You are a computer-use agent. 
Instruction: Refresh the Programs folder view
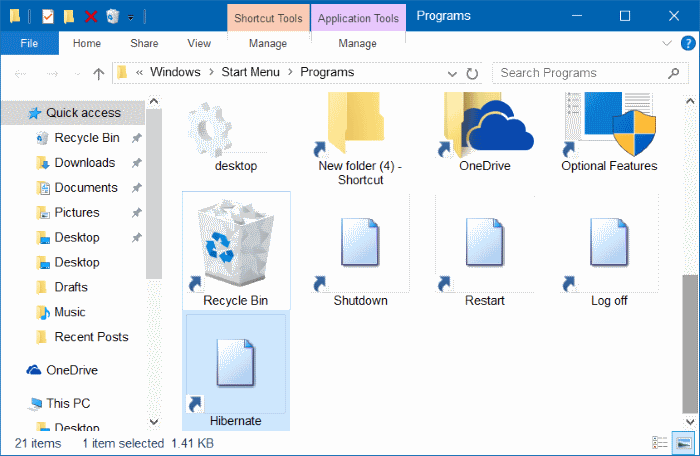(x=472, y=73)
